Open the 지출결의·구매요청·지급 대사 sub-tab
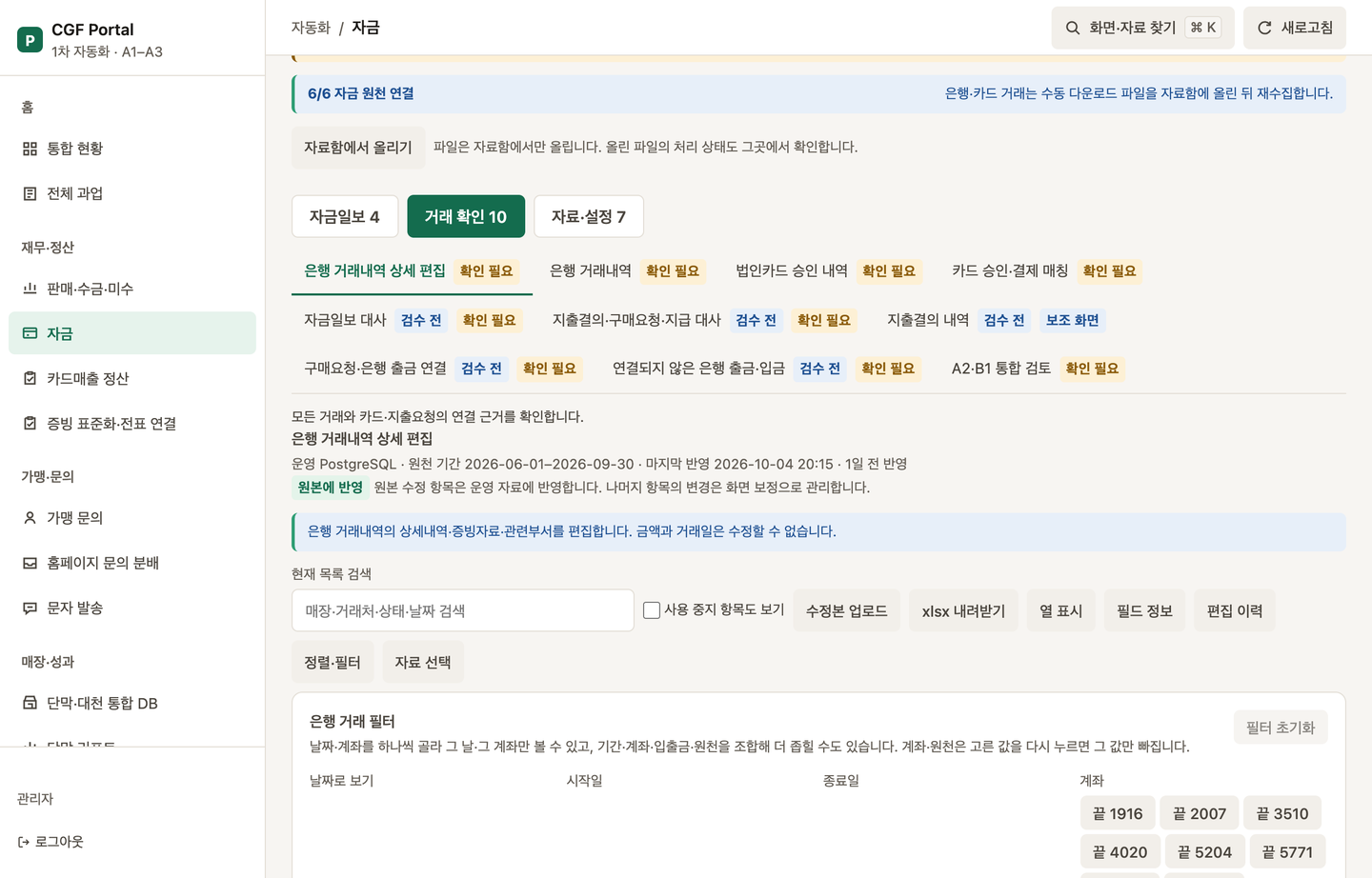Viewport: 1372px width, 878px height. [703, 320]
